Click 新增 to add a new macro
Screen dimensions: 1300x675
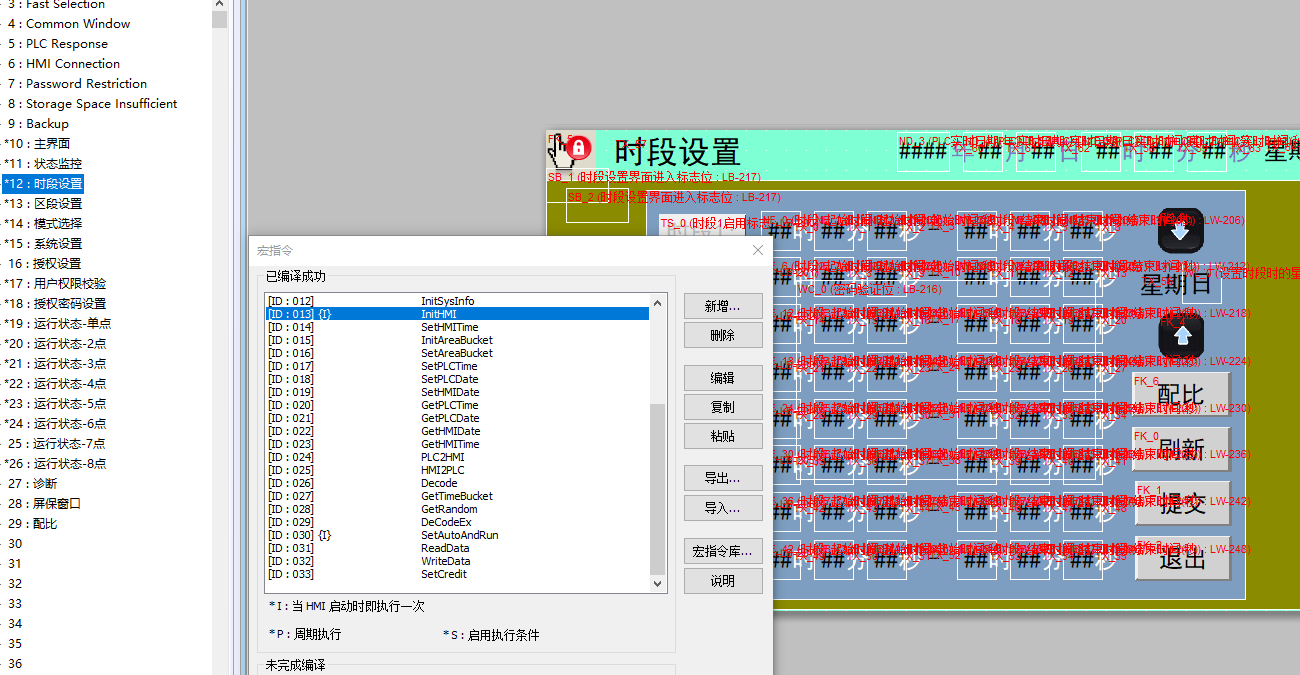(723, 306)
